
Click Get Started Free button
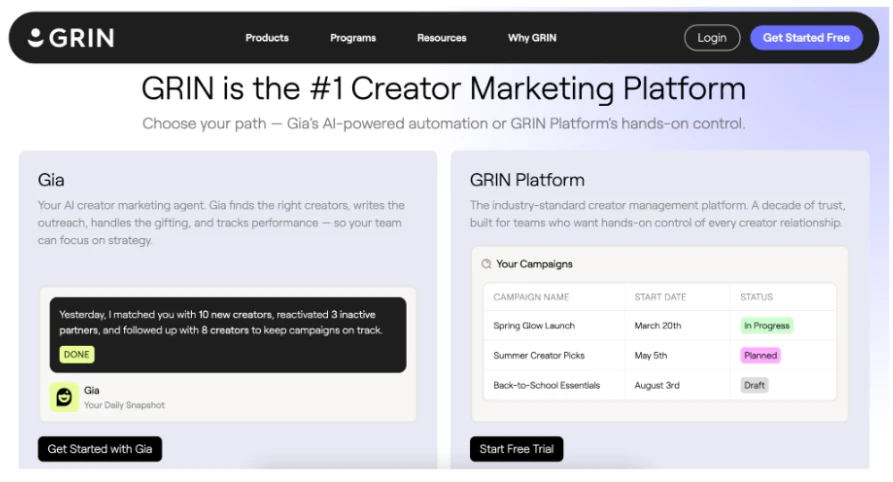pos(806,38)
